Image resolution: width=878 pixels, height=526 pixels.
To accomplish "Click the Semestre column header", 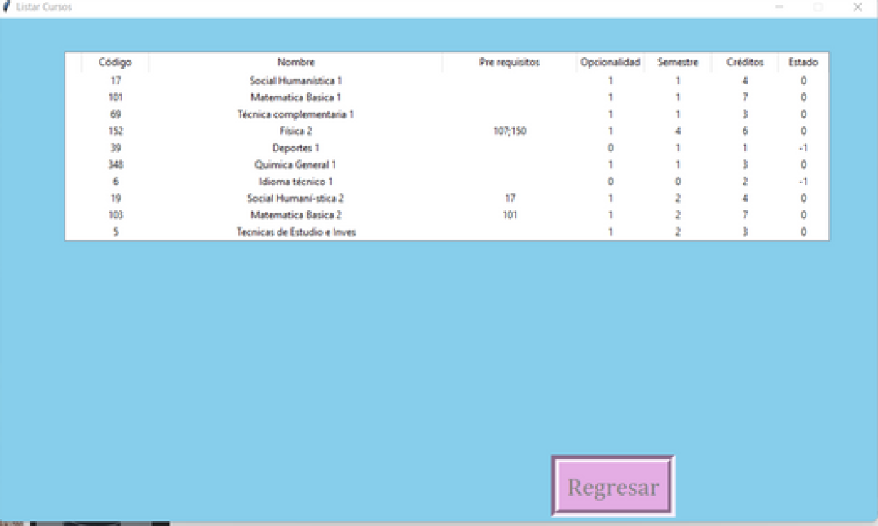I will pyautogui.click(x=677, y=62).
